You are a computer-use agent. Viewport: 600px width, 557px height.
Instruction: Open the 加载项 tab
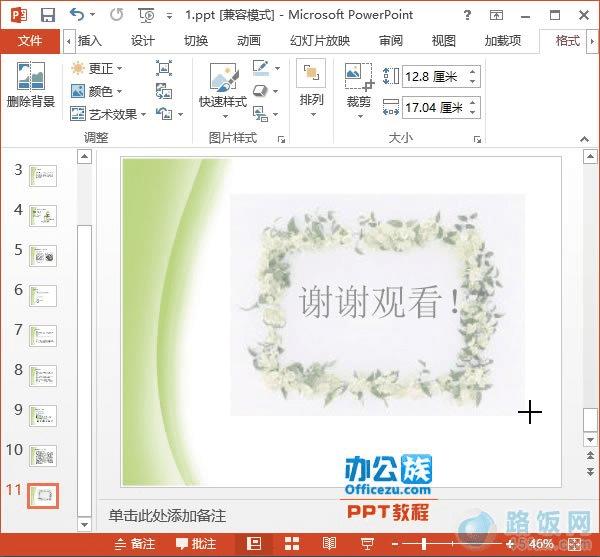pyautogui.click(x=503, y=41)
